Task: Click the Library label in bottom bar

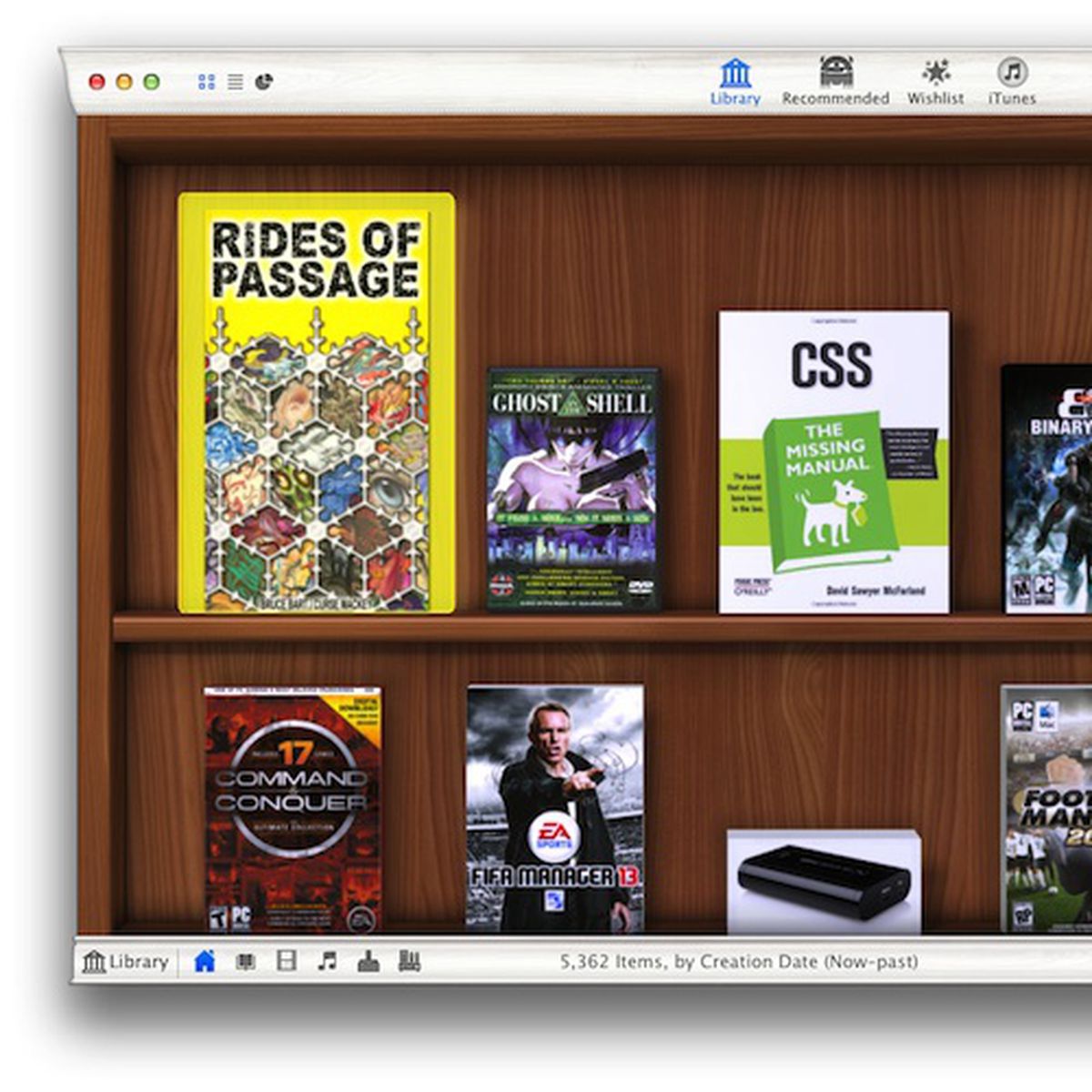Action: 126,962
